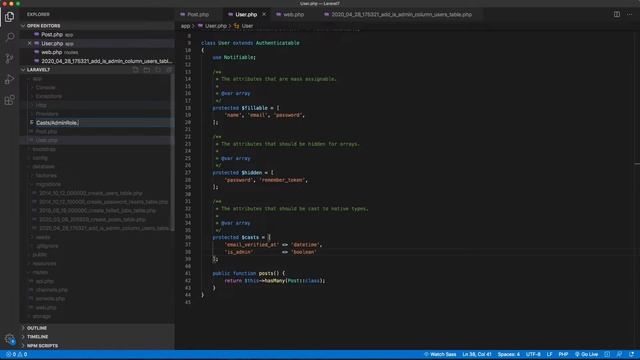Click the new file name input Casts/AdminRole
640x360 pixels.
103,123
